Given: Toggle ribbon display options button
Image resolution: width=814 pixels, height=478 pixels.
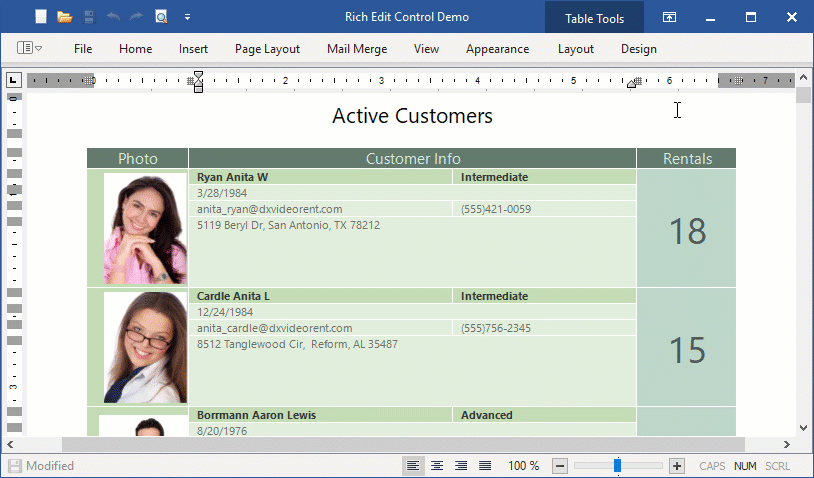Looking at the screenshot, I should pyautogui.click(x=669, y=17).
